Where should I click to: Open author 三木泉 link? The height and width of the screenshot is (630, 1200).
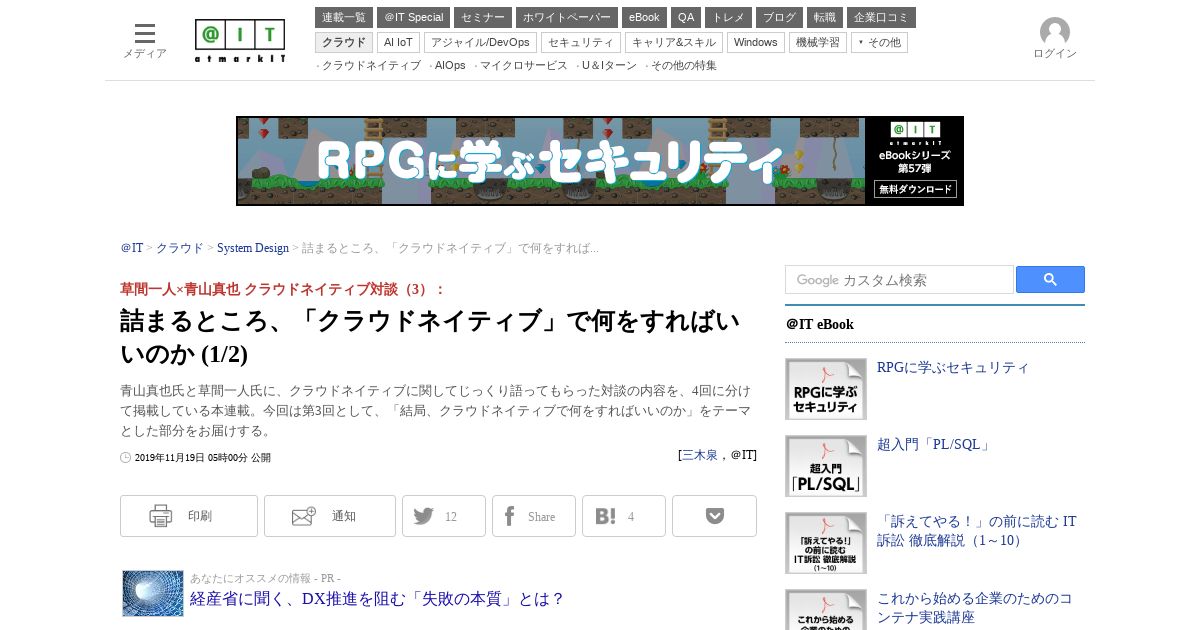click(x=700, y=455)
